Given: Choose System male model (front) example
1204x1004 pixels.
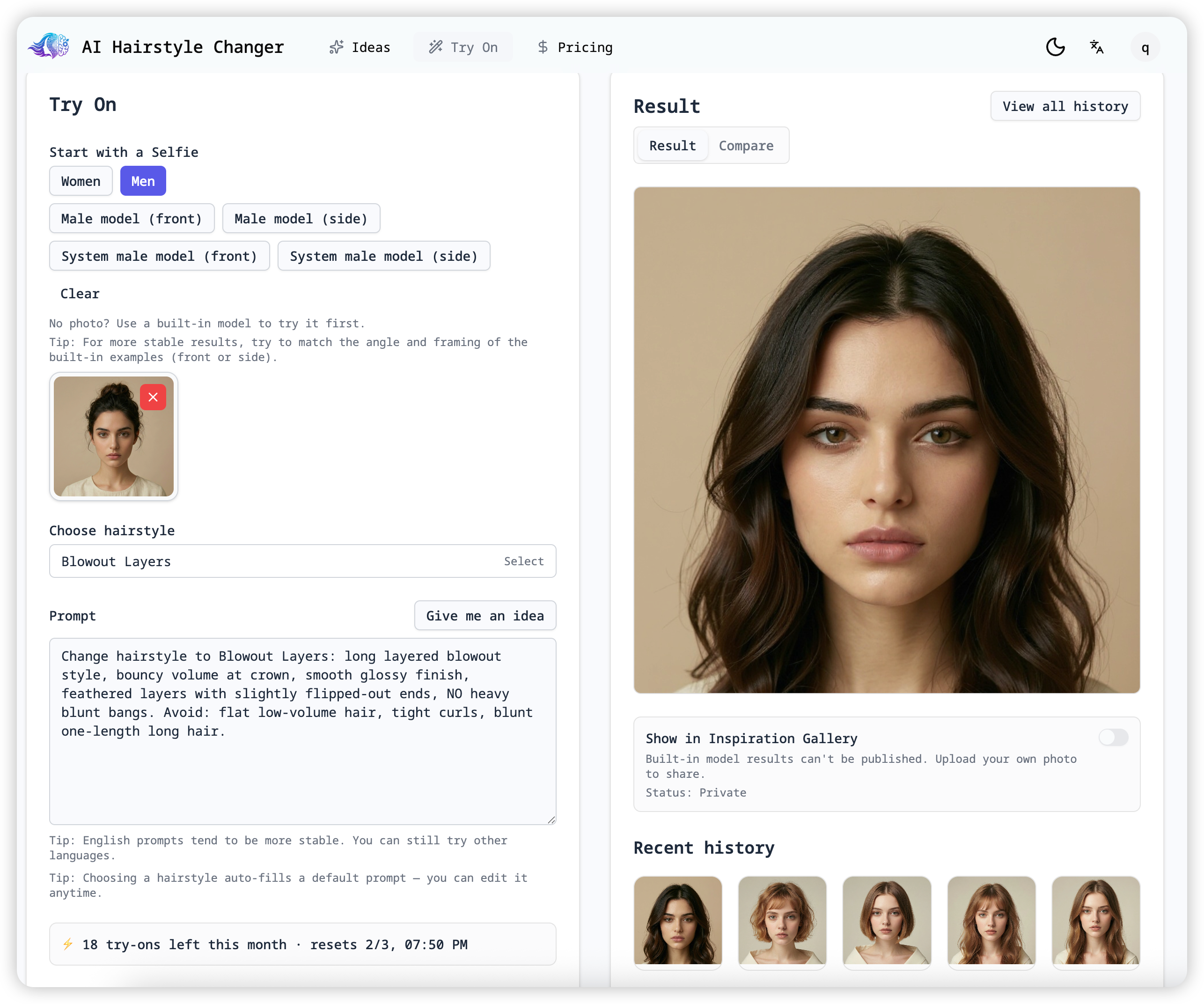Looking at the screenshot, I should point(159,256).
